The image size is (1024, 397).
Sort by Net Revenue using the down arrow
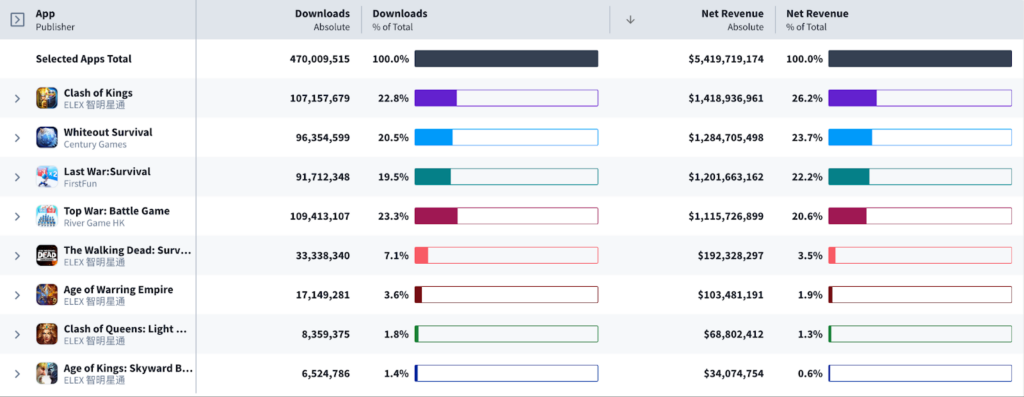630,20
